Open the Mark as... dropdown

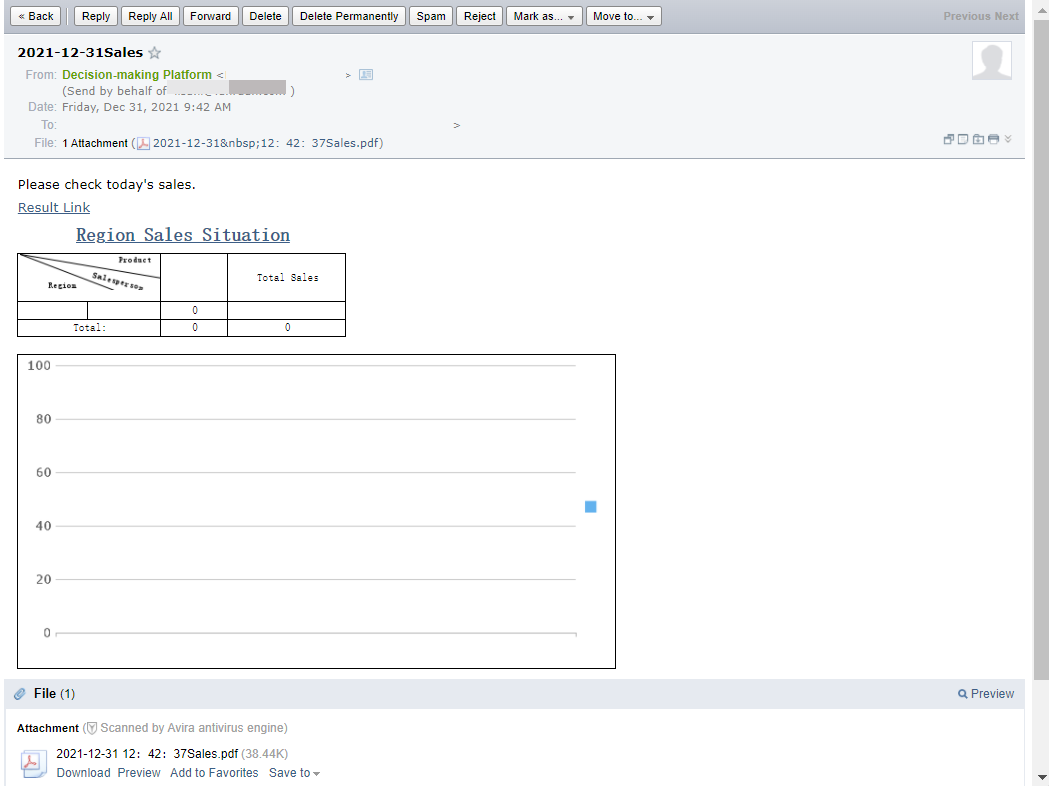[544, 16]
